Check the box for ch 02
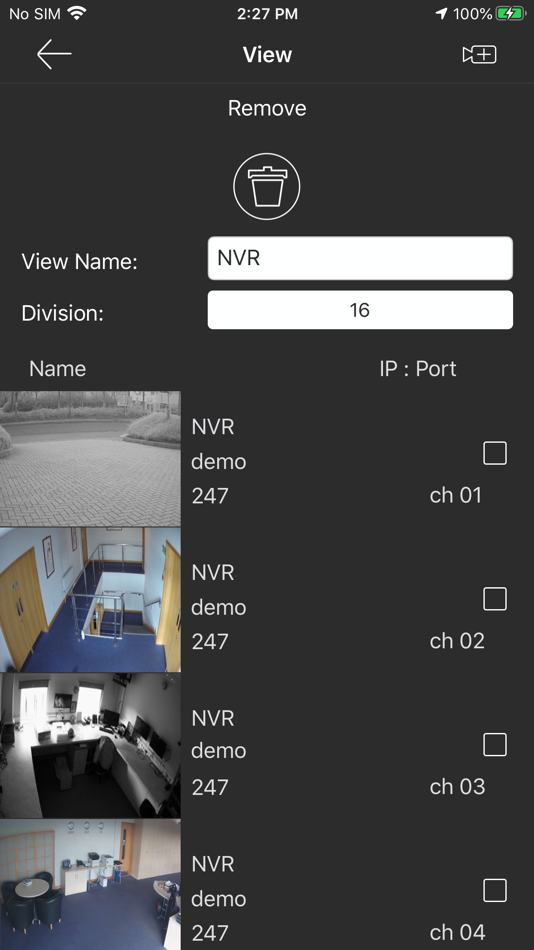The height and width of the screenshot is (950, 534). click(x=495, y=599)
